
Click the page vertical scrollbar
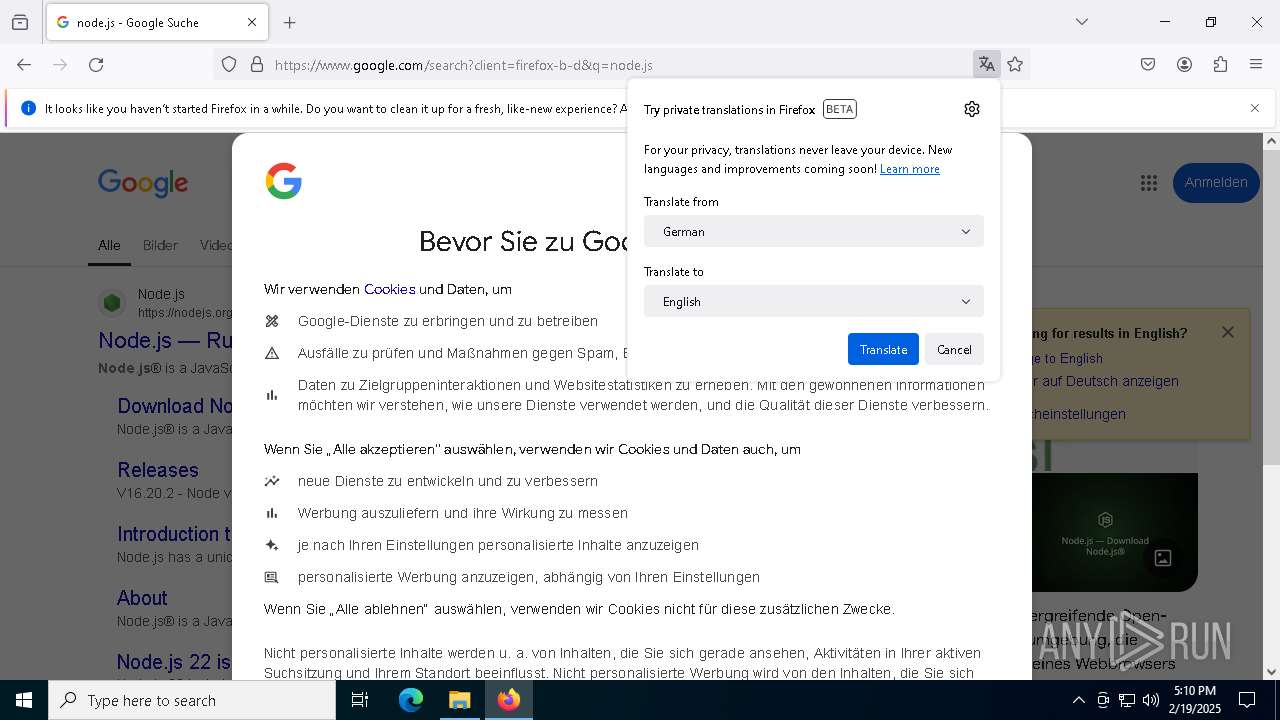click(x=1271, y=310)
